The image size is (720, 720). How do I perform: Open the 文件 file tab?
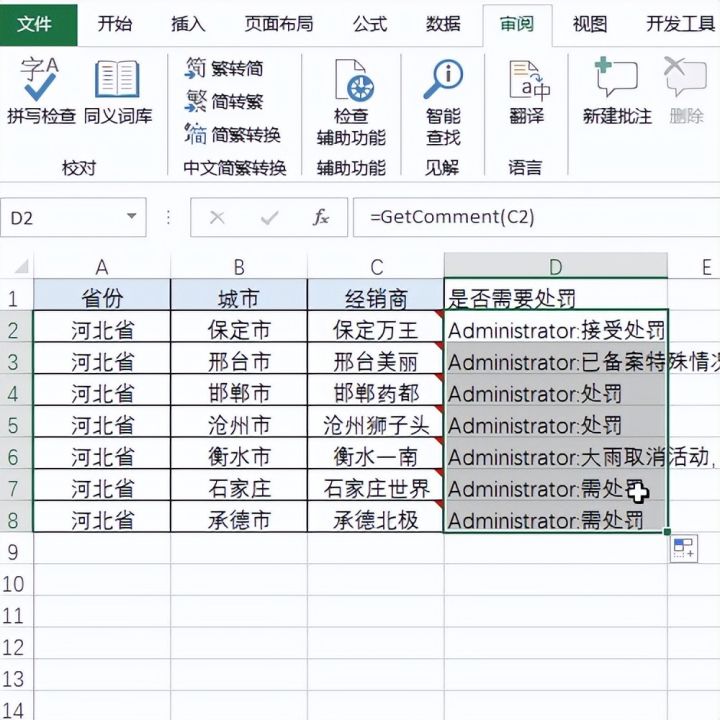pyautogui.click(x=39, y=24)
